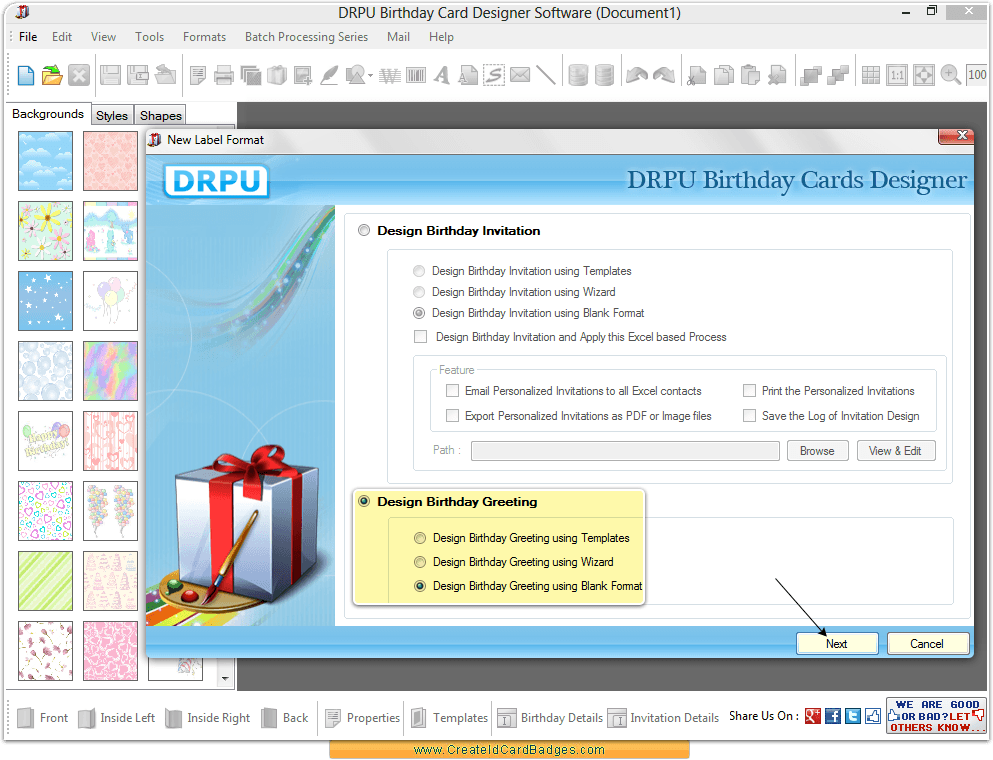
Task: Select the watermark W tool
Action: click(389, 76)
